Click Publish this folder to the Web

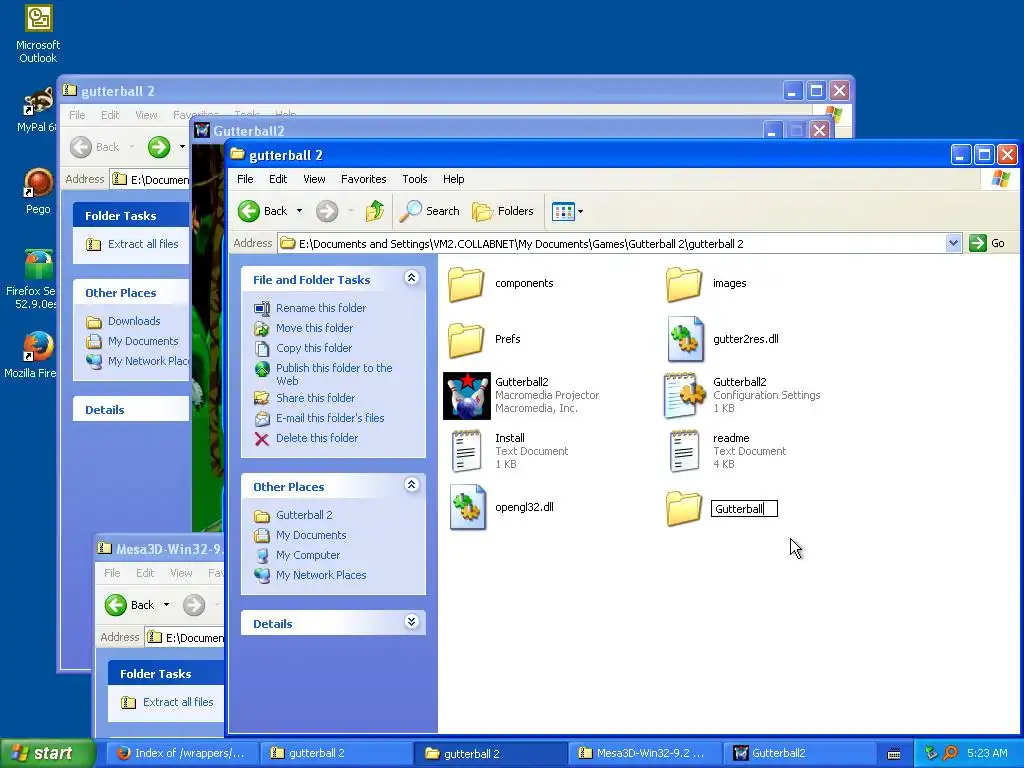tap(334, 374)
